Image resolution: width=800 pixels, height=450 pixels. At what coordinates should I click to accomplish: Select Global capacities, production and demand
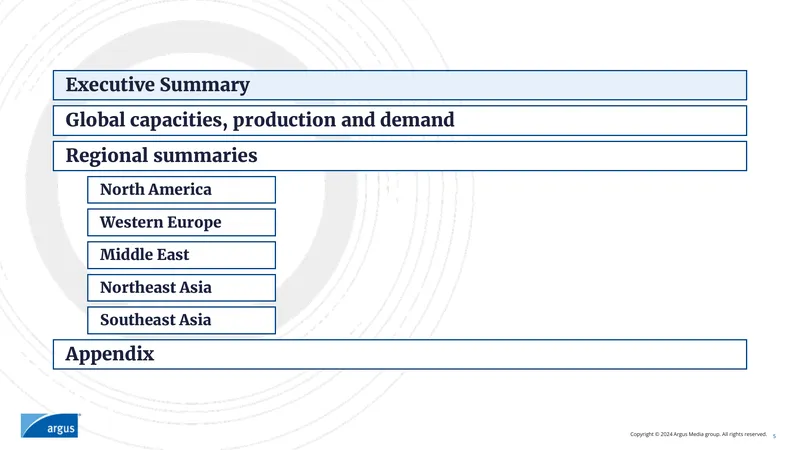(399, 120)
